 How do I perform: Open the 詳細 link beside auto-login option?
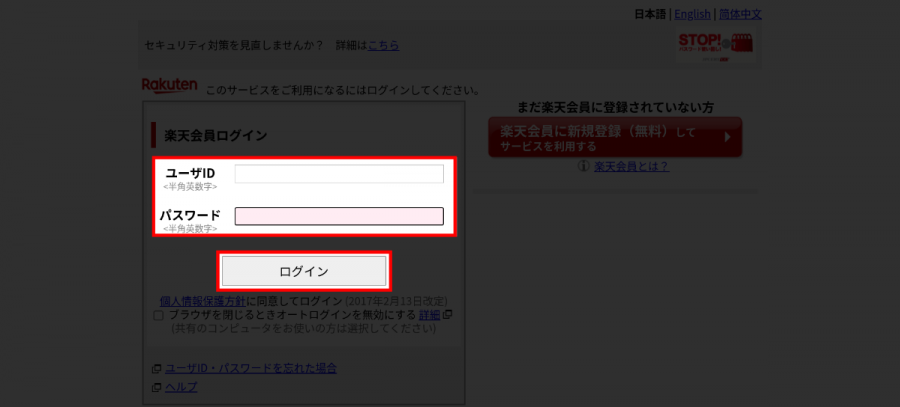click(x=429, y=315)
